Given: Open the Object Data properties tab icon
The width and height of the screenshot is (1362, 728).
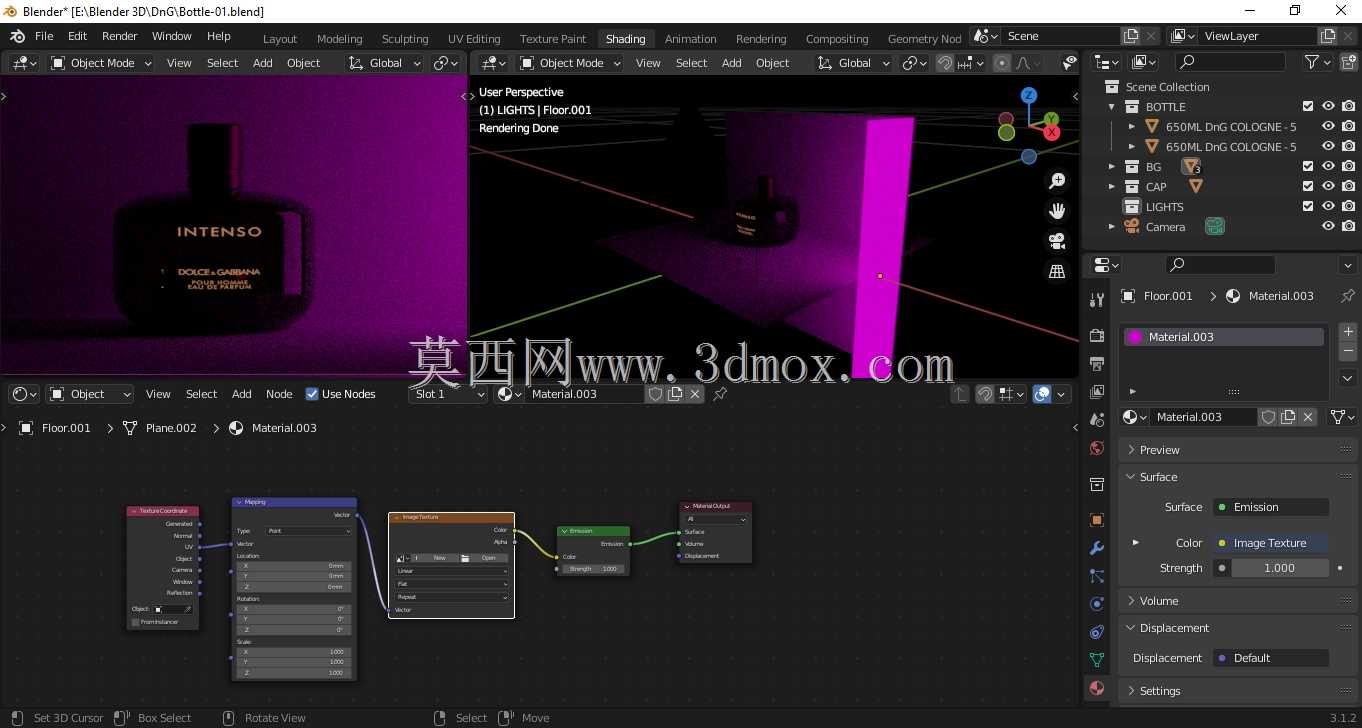Looking at the screenshot, I should point(1097,660).
